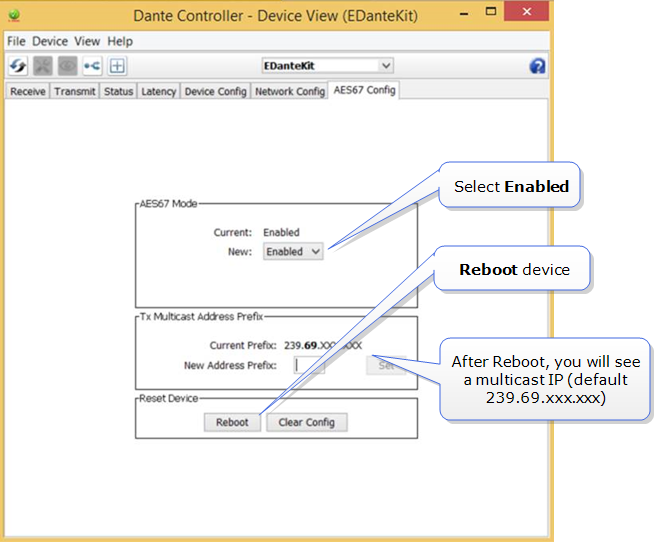The height and width of the screenshot is (542, 664).
Task: Click the plus grid toolbar icon
Action: [x=117, y=66]
